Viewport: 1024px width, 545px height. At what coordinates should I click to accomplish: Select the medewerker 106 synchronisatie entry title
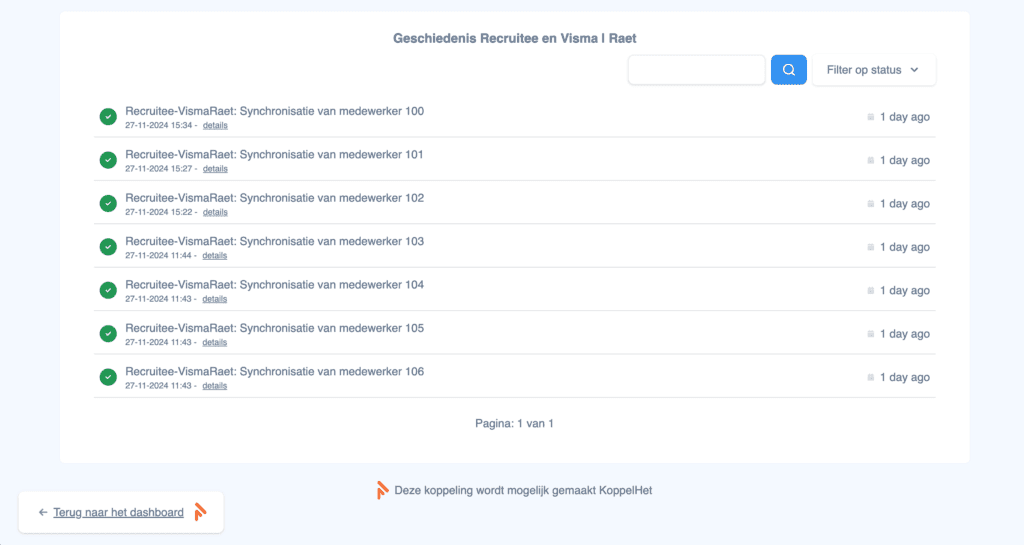tap(274, 371)
